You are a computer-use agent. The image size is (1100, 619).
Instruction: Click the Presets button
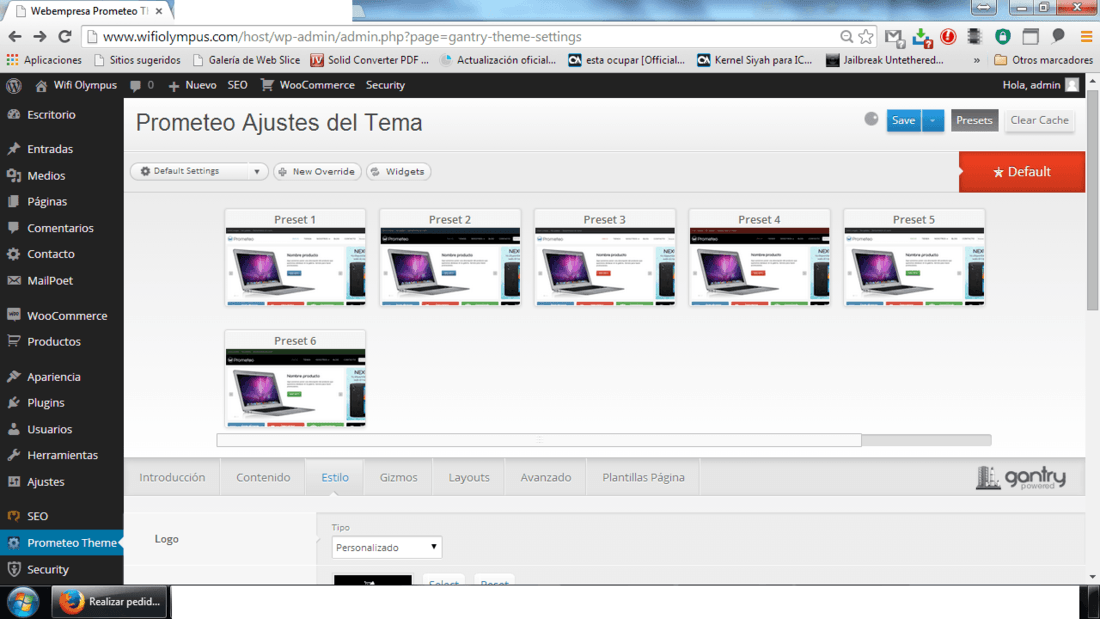[974, 120]
